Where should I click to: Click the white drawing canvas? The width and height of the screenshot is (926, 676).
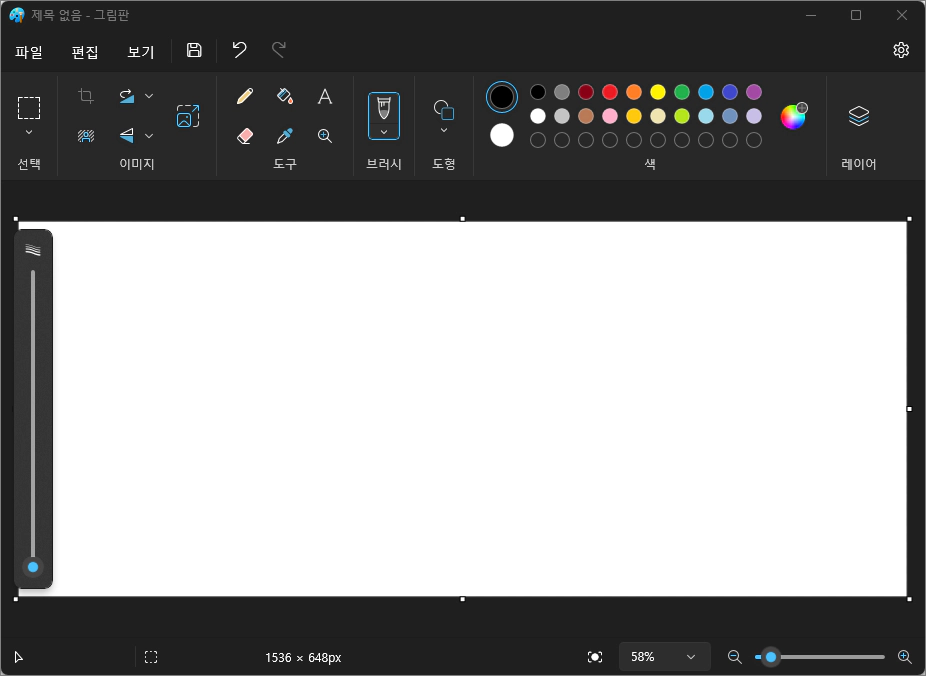click(462, 409)
